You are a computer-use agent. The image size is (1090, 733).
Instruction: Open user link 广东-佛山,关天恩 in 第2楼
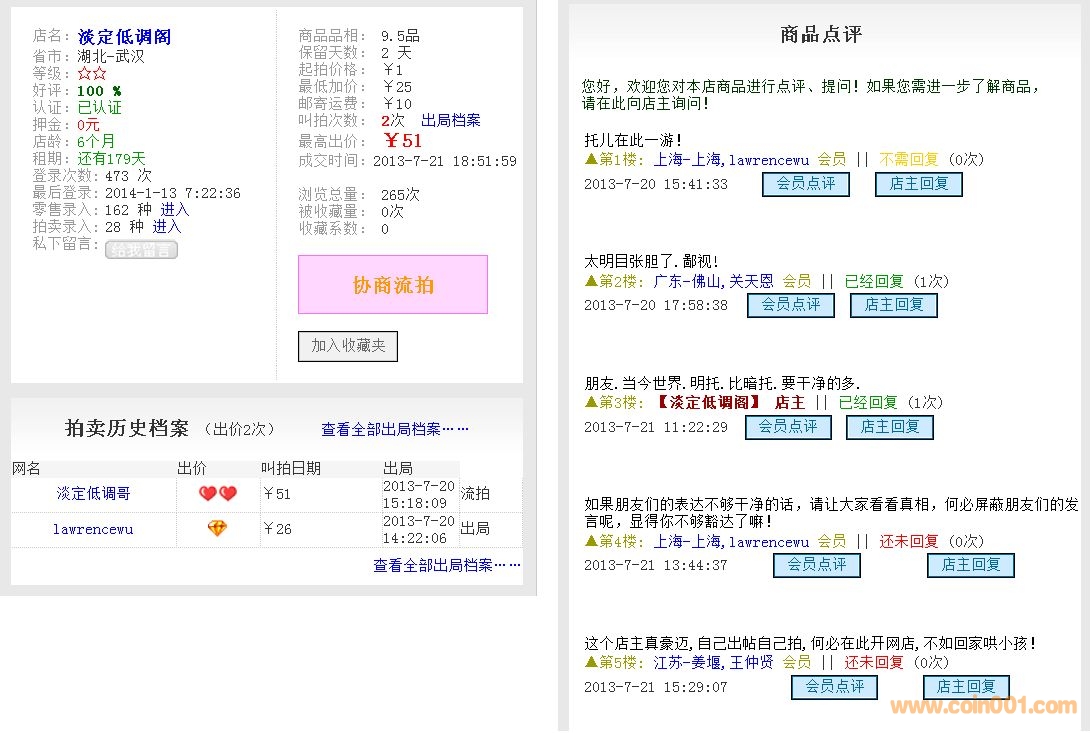tap(713, 282)
